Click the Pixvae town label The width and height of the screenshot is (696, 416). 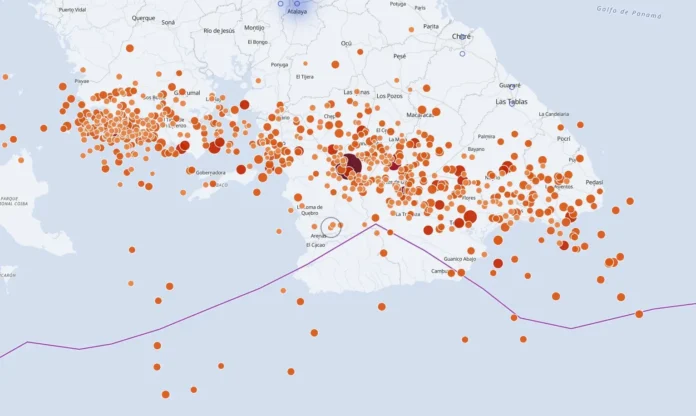[82, 81]
